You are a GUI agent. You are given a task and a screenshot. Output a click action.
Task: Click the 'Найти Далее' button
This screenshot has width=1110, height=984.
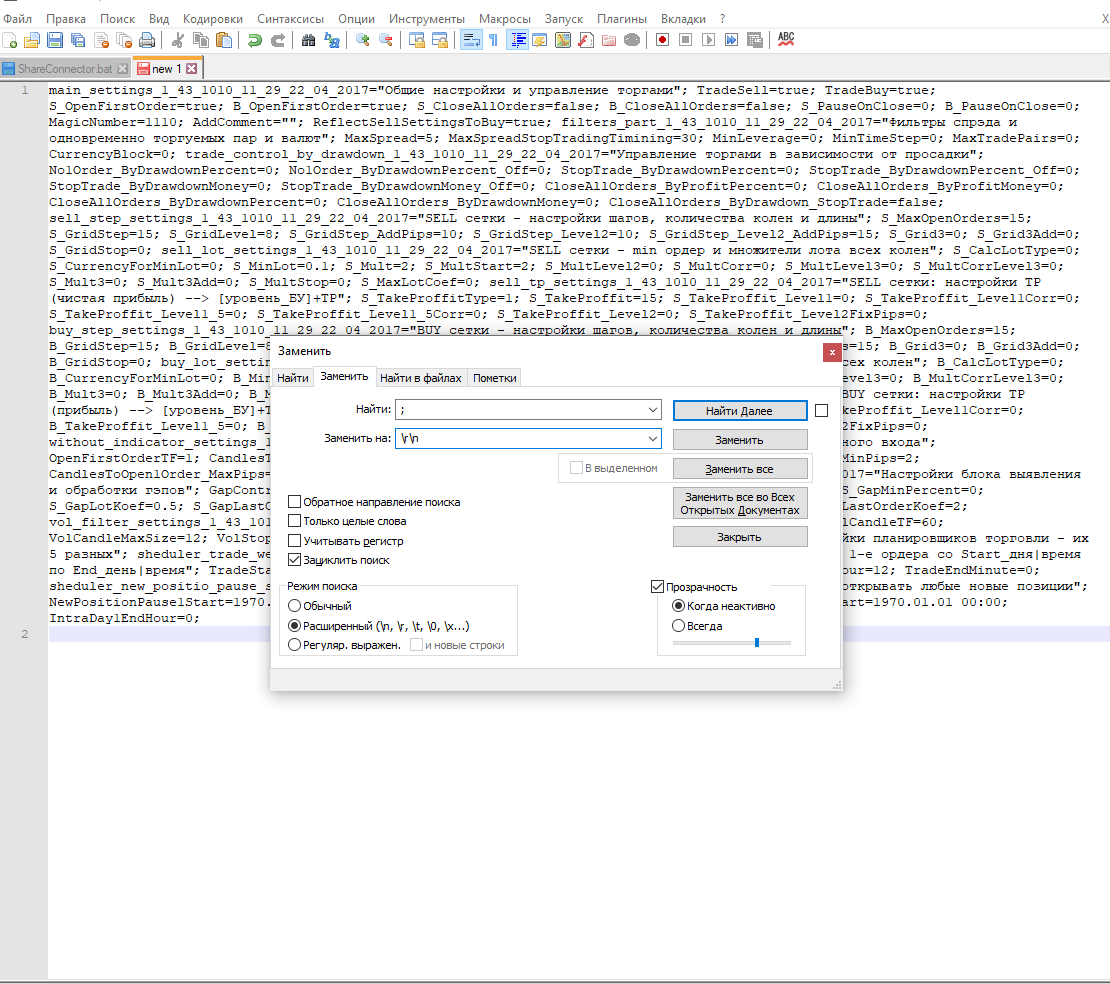pyautogui.click(x=740, y=411)
